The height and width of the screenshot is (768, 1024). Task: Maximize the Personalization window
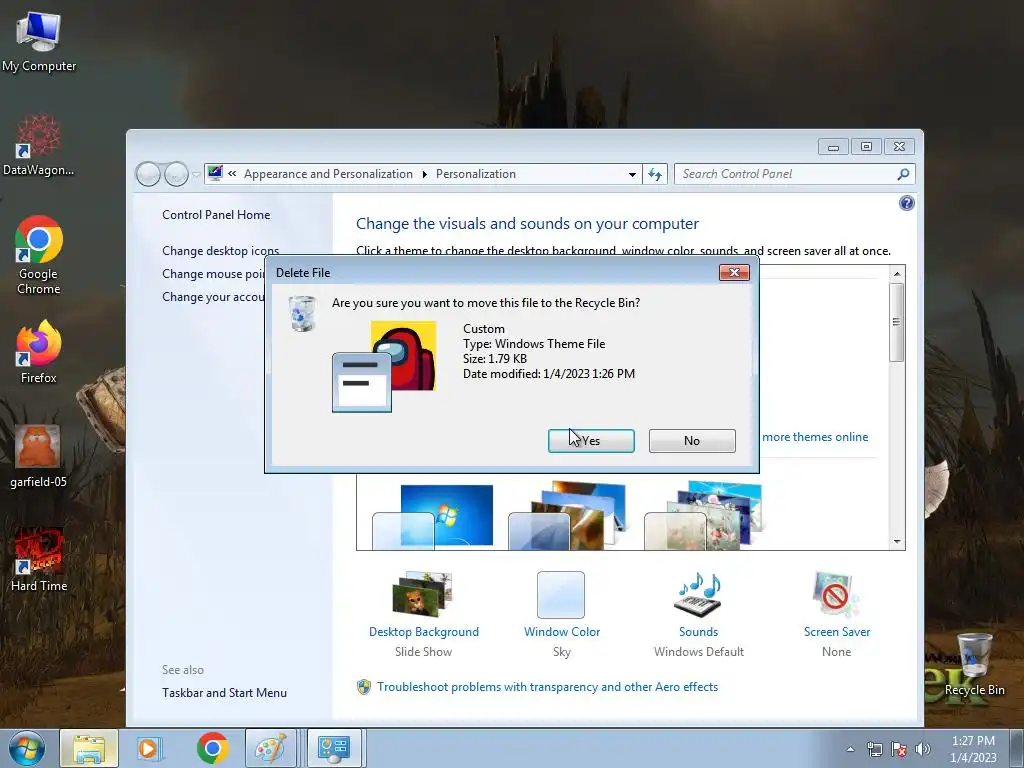coord(866,146)
